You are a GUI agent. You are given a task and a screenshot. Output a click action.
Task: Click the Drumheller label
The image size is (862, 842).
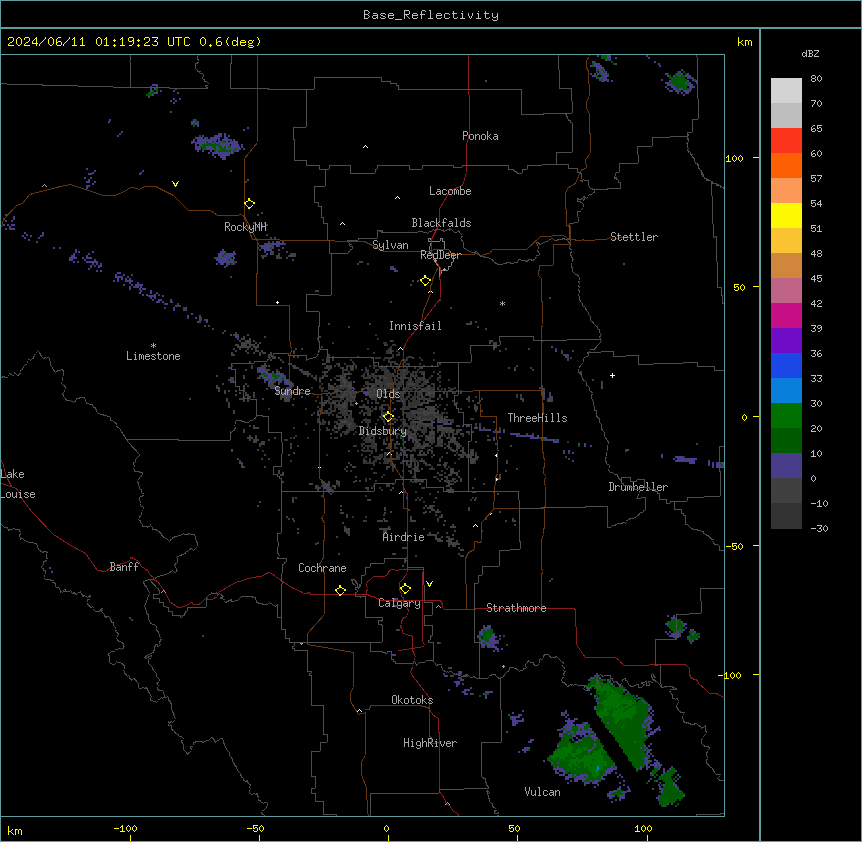coord(638,487)
